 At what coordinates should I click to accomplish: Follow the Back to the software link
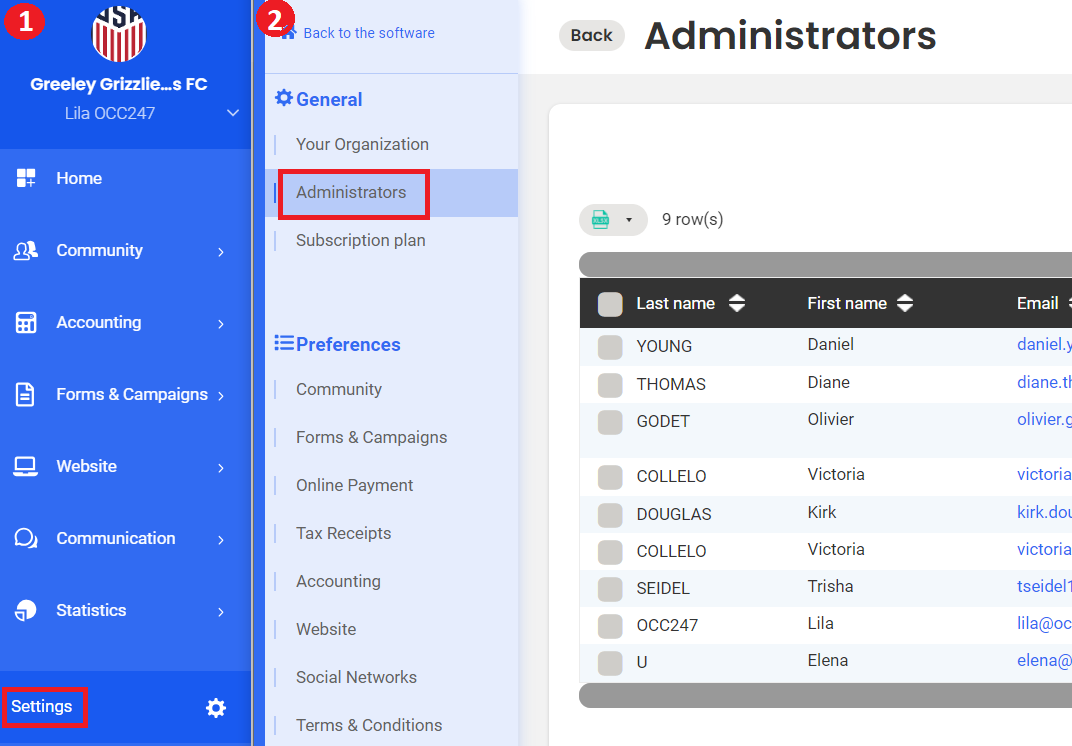[x=368, y=33]
